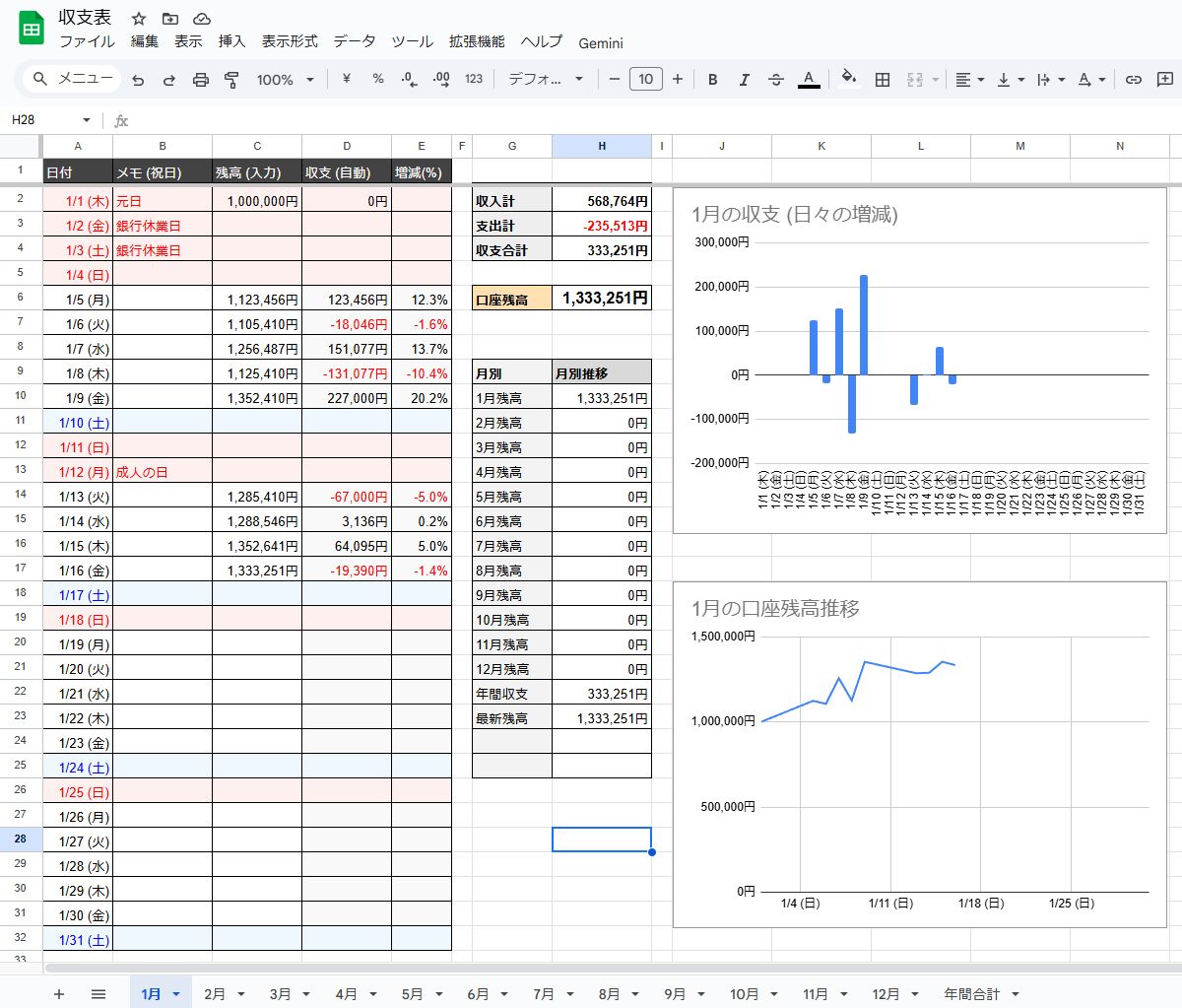Viewport: 1182px width, 1008px height.
Task: Open horizontal align dropdown
Action: point(970,80)
